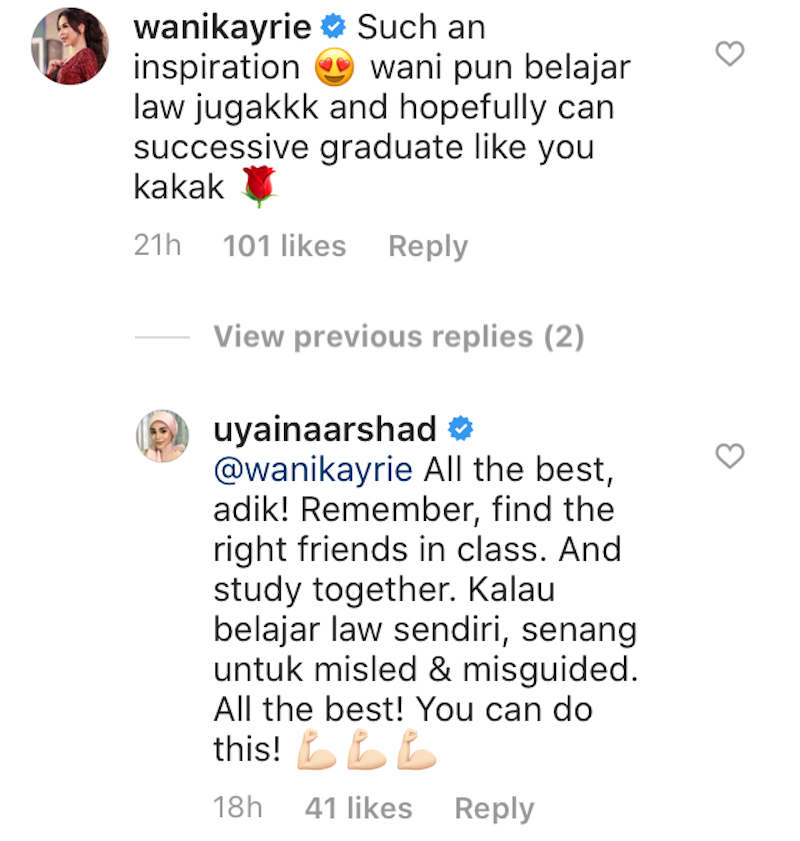Reply to uyainaarshad's comment
800x841 pixels.
click(x=494, y=809)
